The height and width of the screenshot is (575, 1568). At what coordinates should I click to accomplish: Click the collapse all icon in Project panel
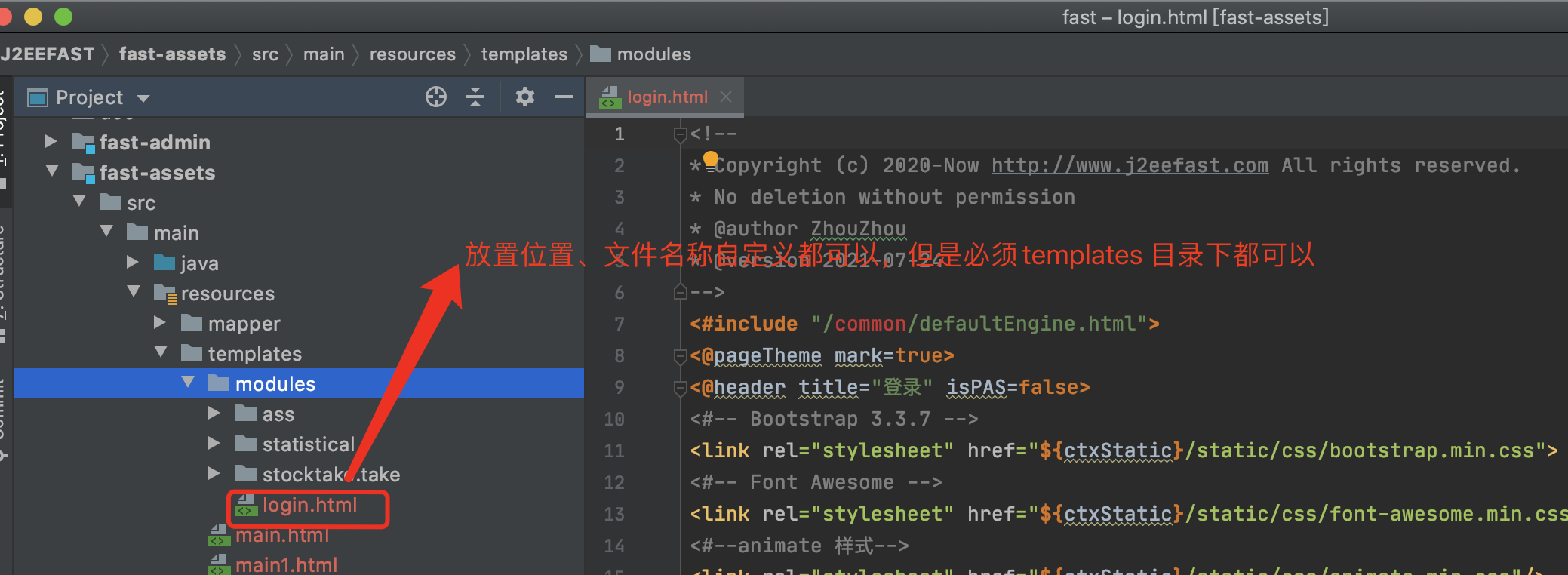pos(475,97)
